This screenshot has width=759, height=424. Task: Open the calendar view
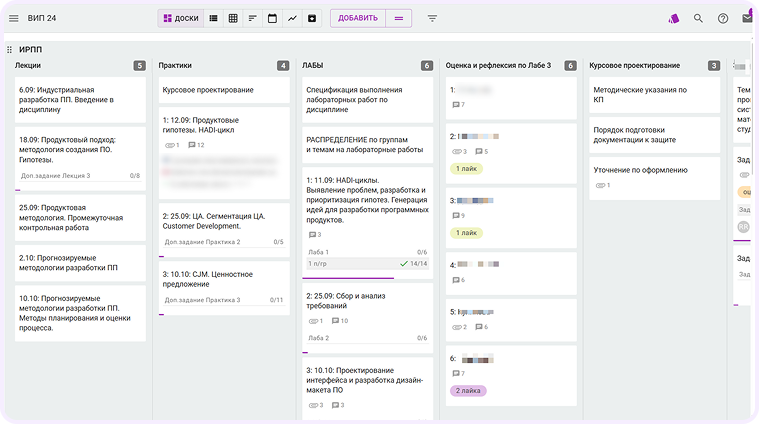(x=272, y=18)
